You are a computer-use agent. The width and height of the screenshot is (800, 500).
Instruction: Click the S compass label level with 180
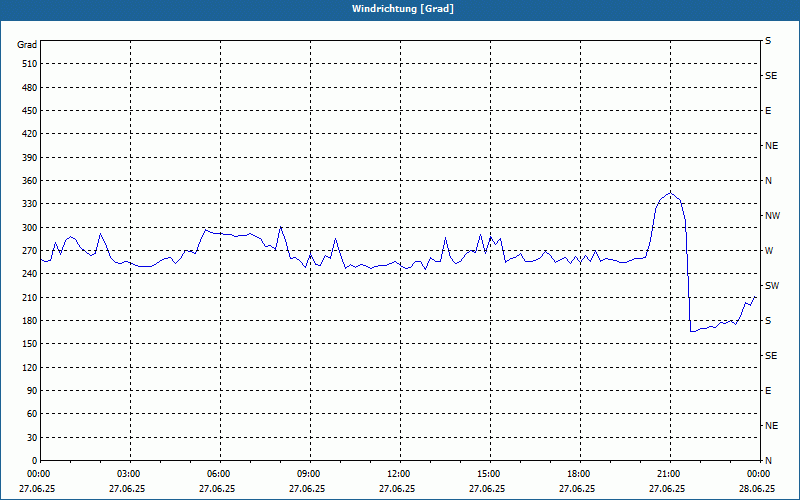768,321
